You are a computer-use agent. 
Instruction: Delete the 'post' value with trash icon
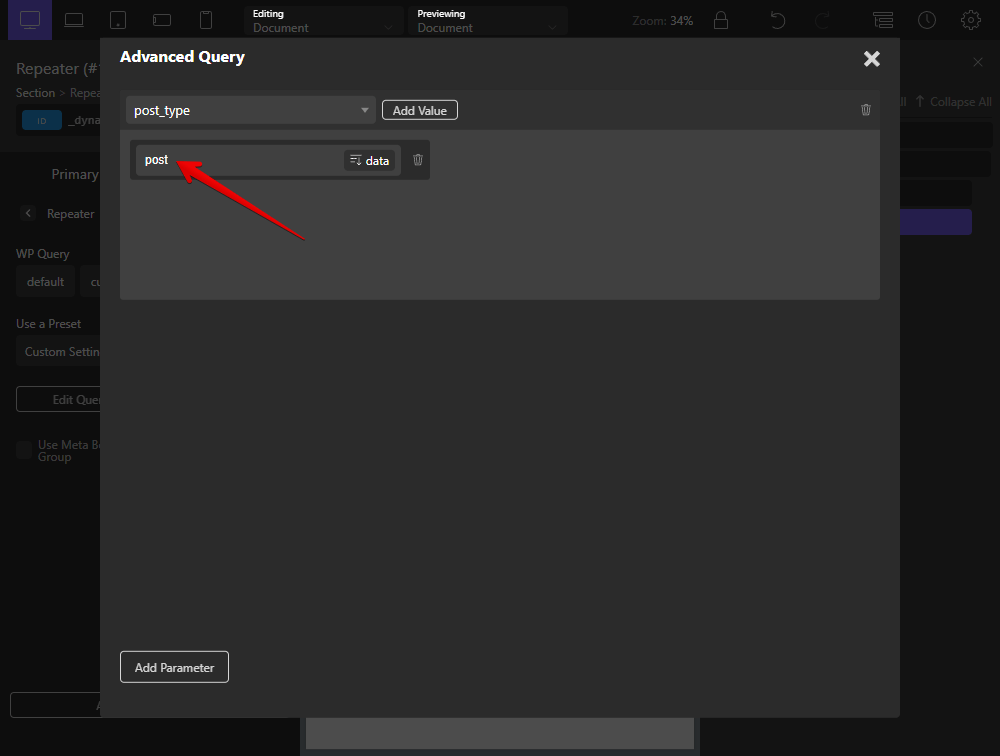[x=418, y=160]
